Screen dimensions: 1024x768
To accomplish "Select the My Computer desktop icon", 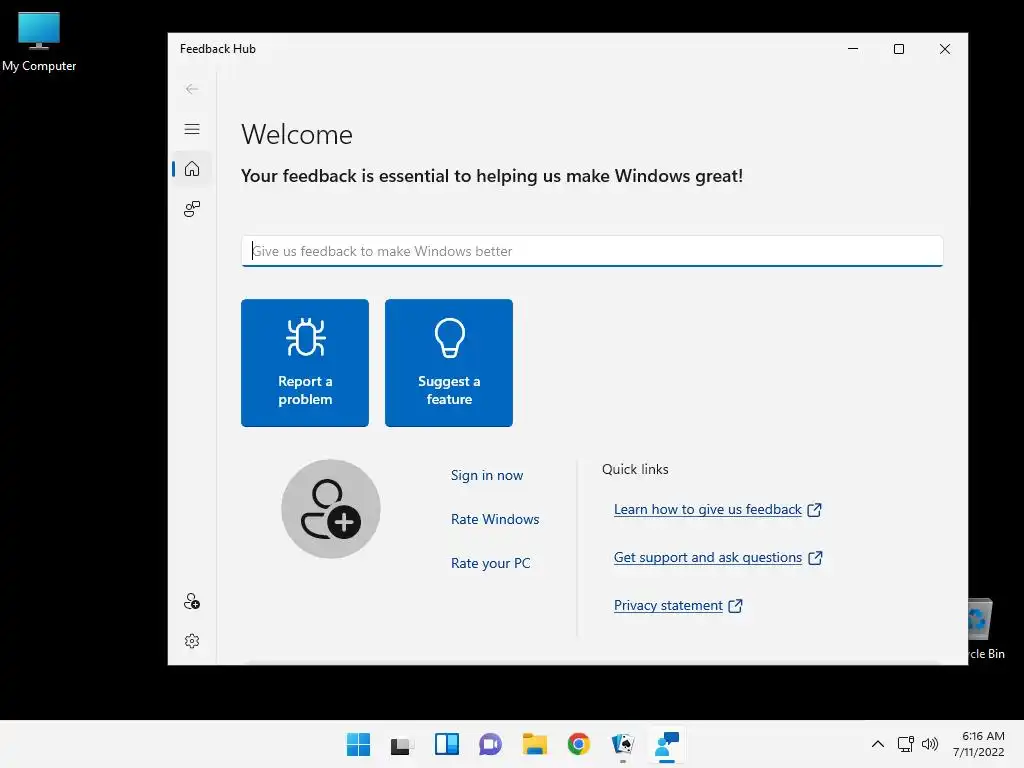I will tap(39, 42).
